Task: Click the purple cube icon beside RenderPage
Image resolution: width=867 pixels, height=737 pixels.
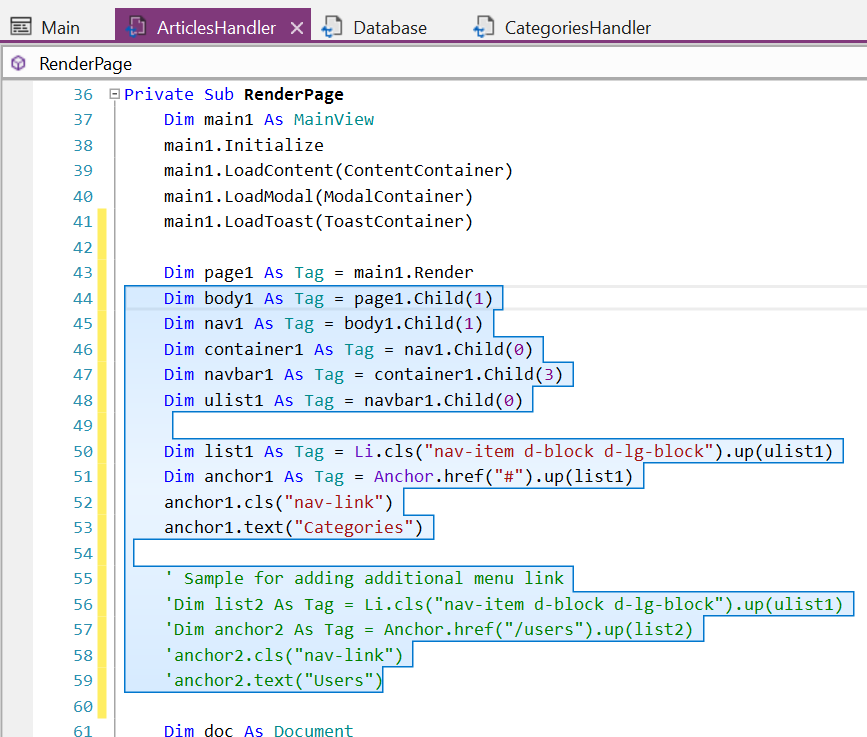Action: [x=18, y=64]
